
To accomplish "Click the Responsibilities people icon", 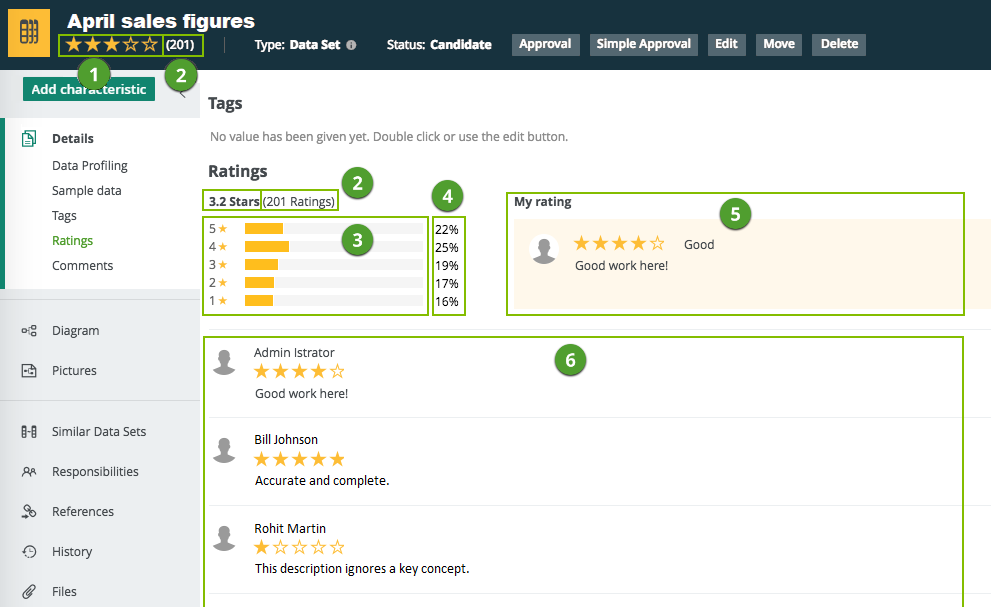I will 29,472.
